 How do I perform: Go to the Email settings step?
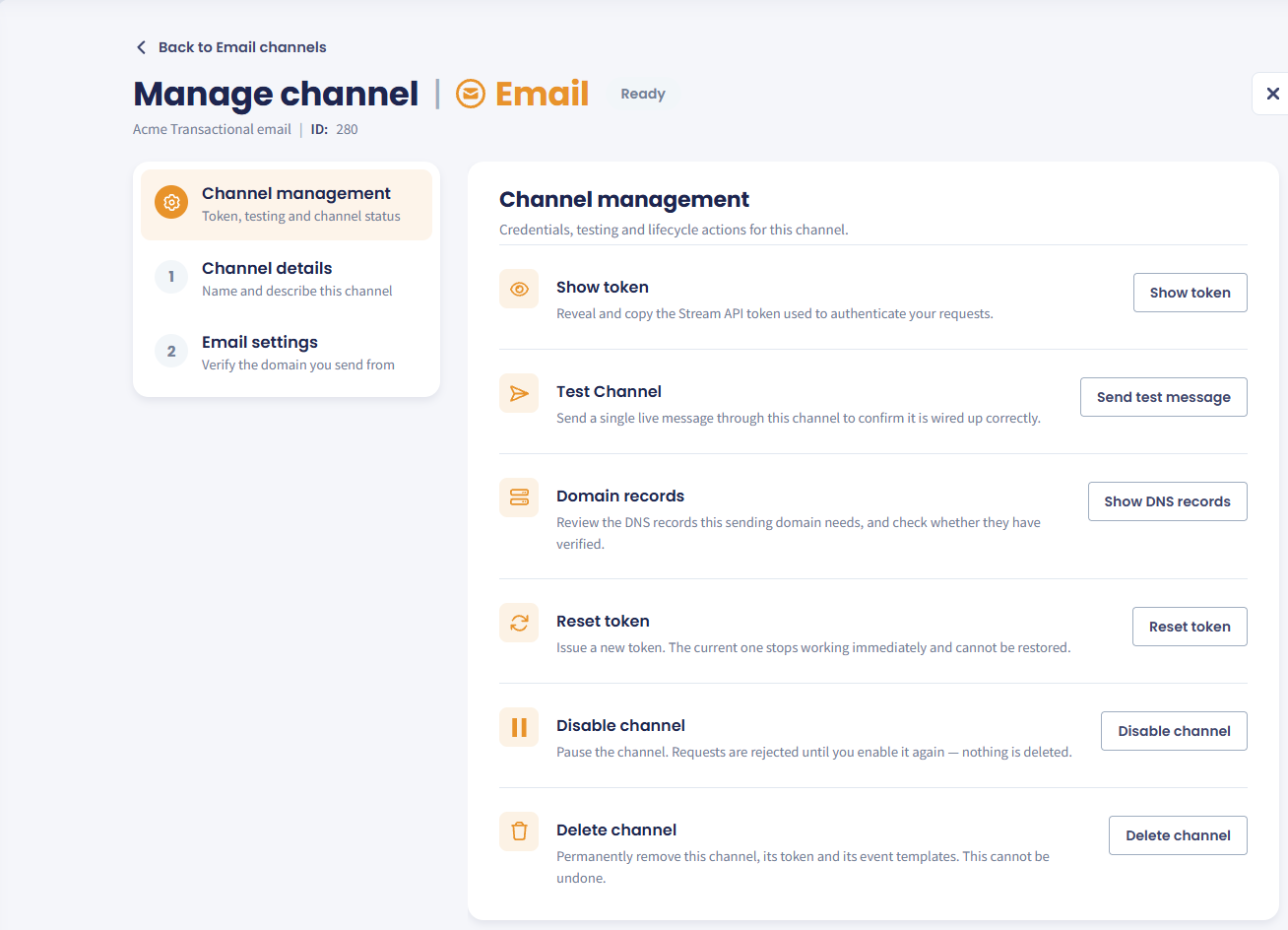click(x=287, y=352)
